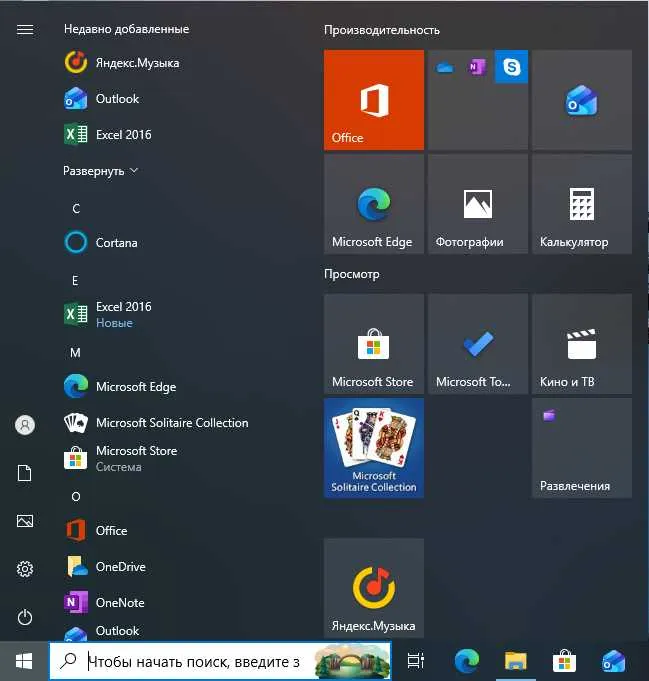This screenshot has height=681, width=649.
Task: Click the Недавно добавленные heading
Action: (x=126, y=29)
